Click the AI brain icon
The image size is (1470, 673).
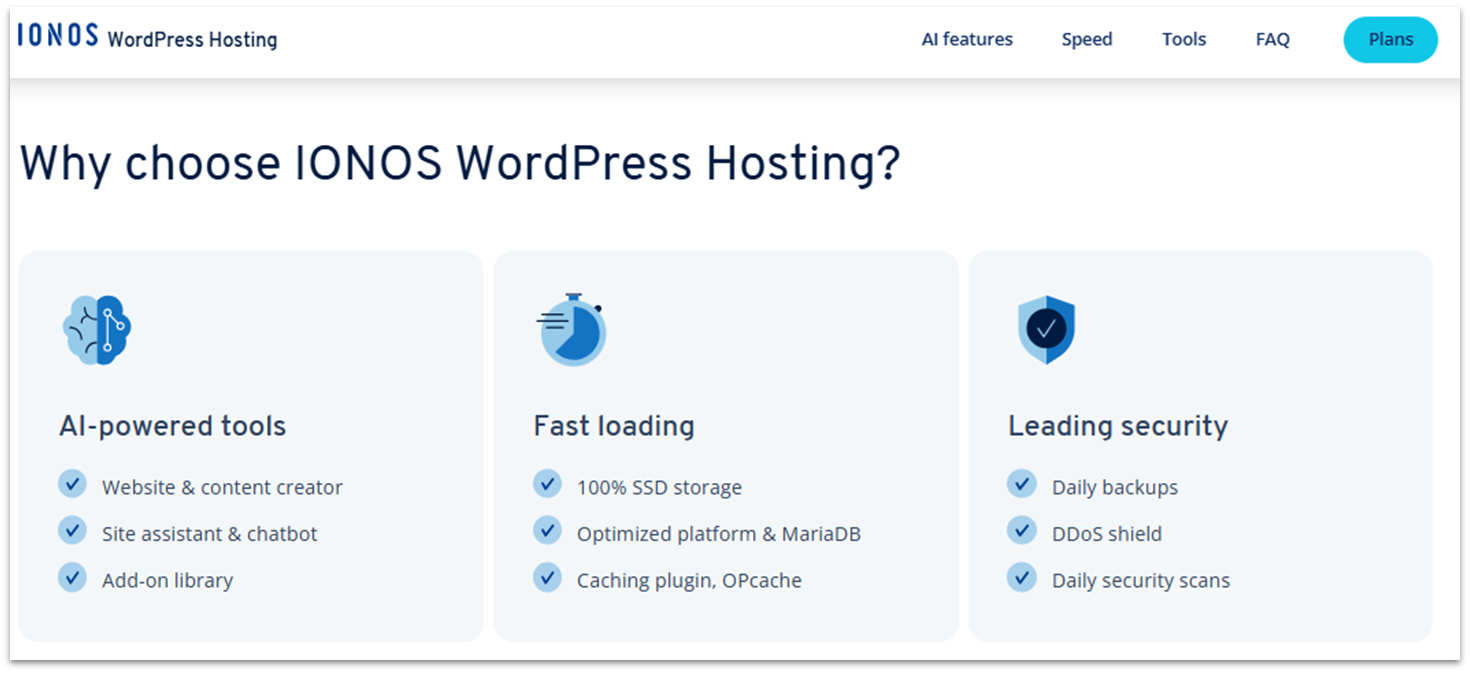click(97, 329)
